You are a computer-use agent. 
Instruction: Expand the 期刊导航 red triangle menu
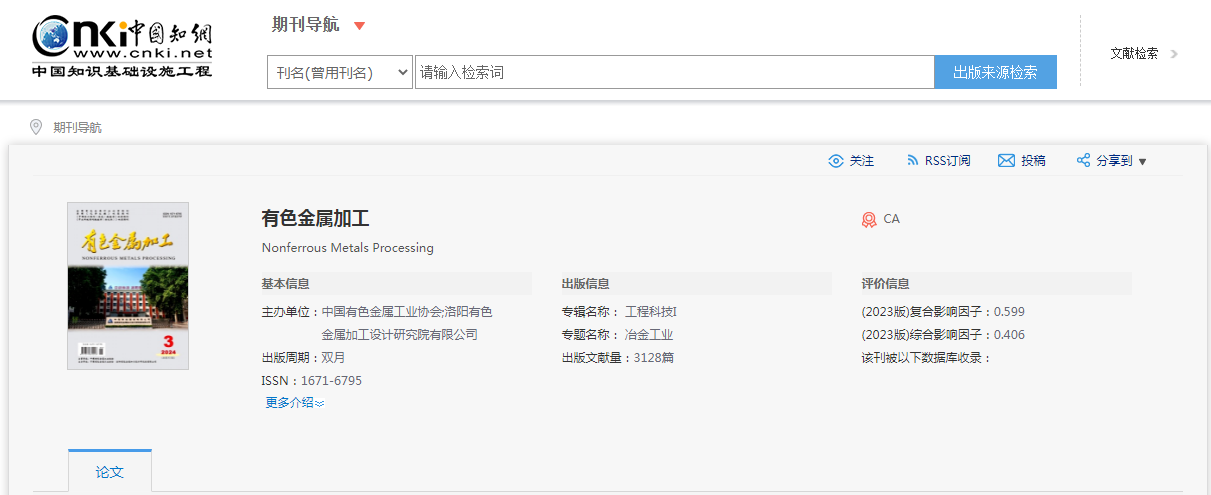point(360,26)
